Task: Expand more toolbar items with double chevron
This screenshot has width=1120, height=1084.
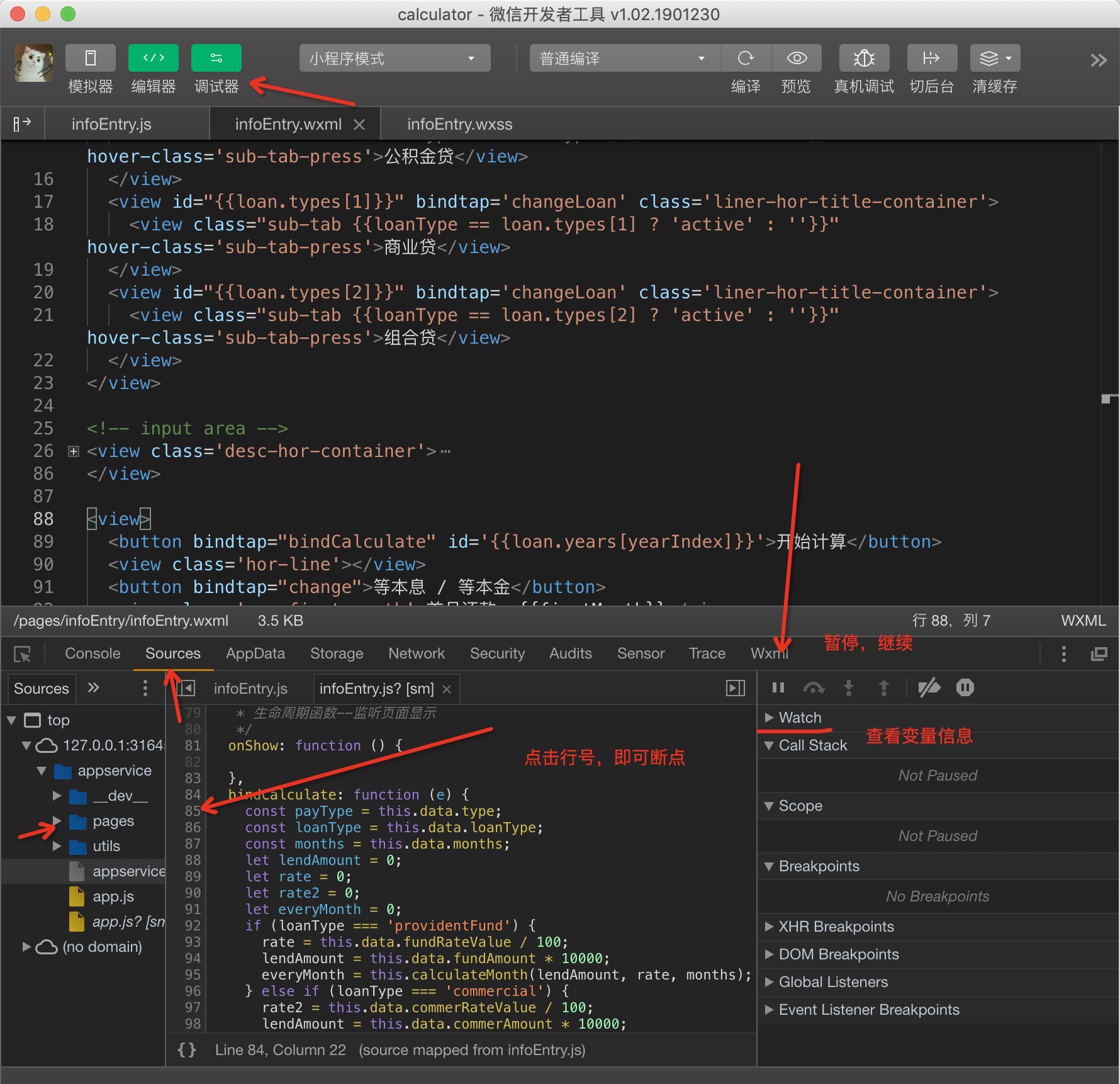Action: (1099, 60)
